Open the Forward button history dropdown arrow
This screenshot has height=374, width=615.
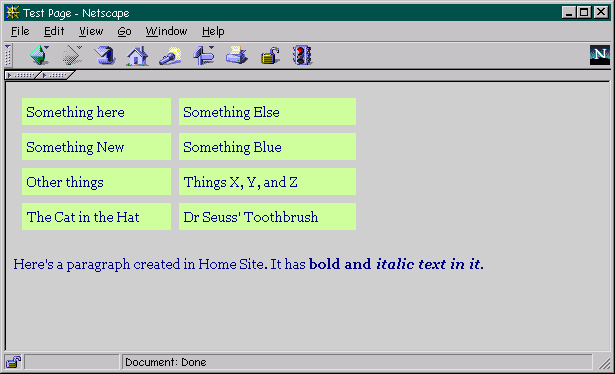[x=80, y=47]
